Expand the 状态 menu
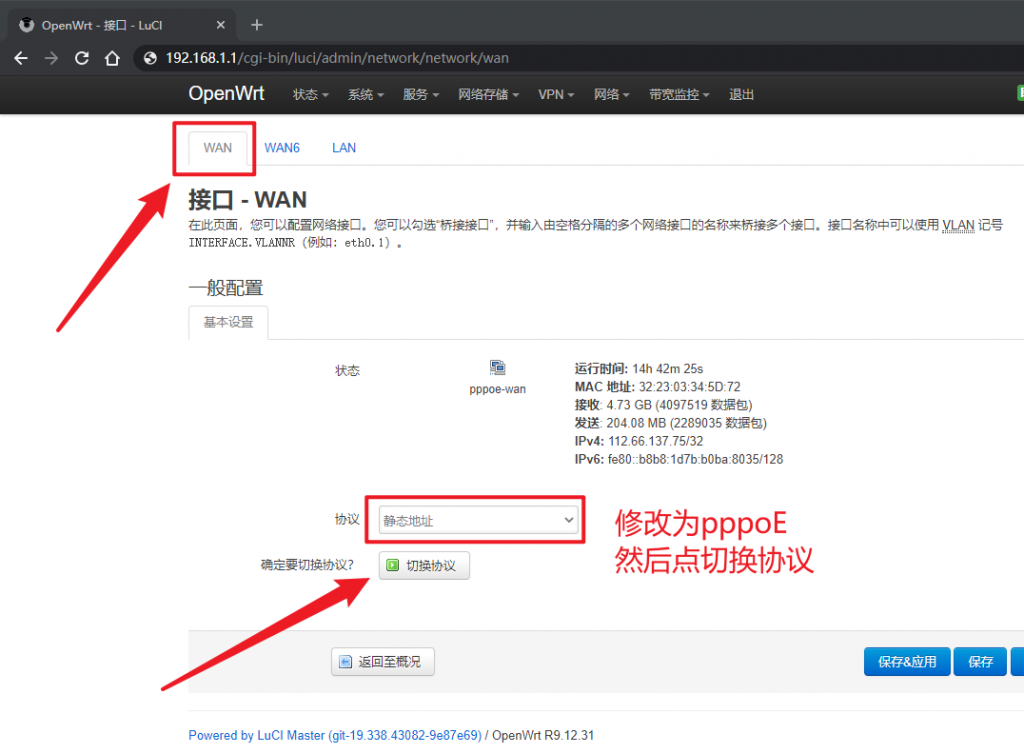1024x754 pixels. pos(310,95)
